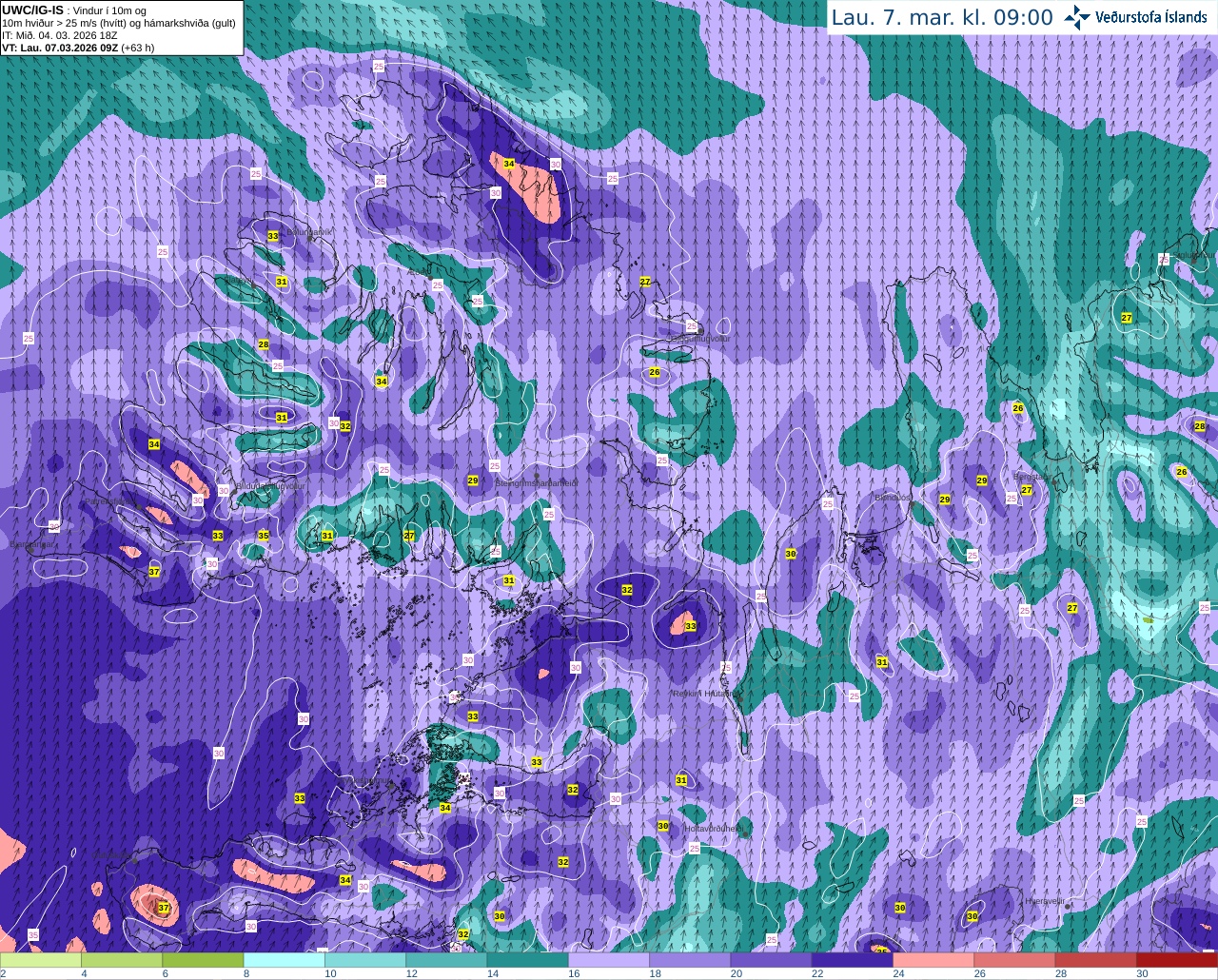
Task: Click the Bíldudalsflugvöllur place label
Action: tap(271, 485)
